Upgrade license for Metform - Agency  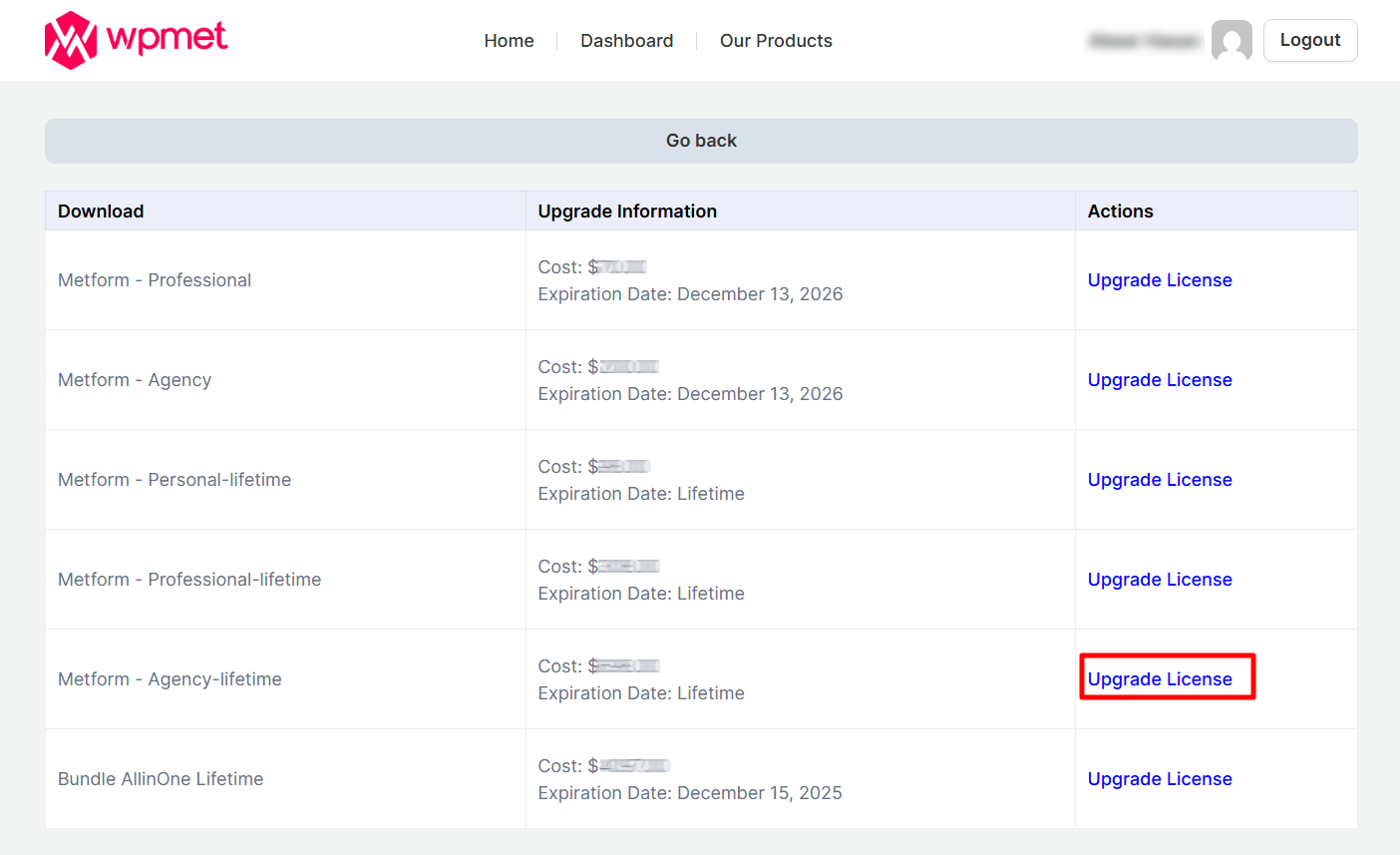[1160, 380]
